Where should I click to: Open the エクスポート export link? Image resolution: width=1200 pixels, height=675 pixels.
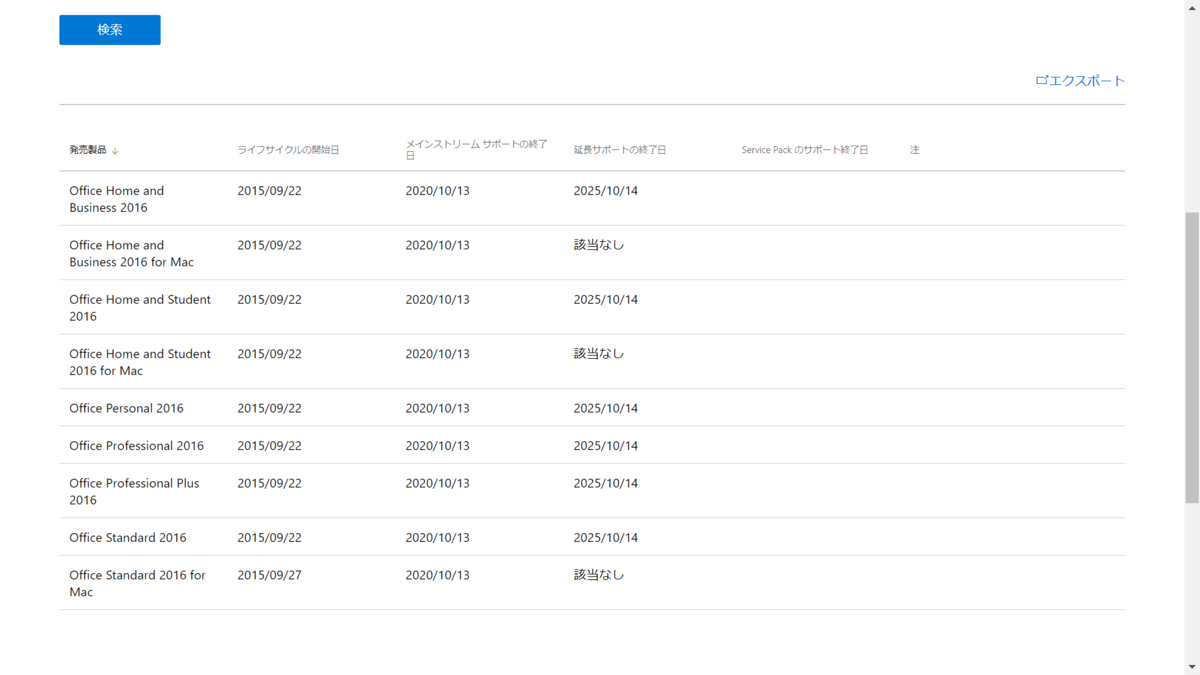pyautogui.click(x=1080, y=81)
